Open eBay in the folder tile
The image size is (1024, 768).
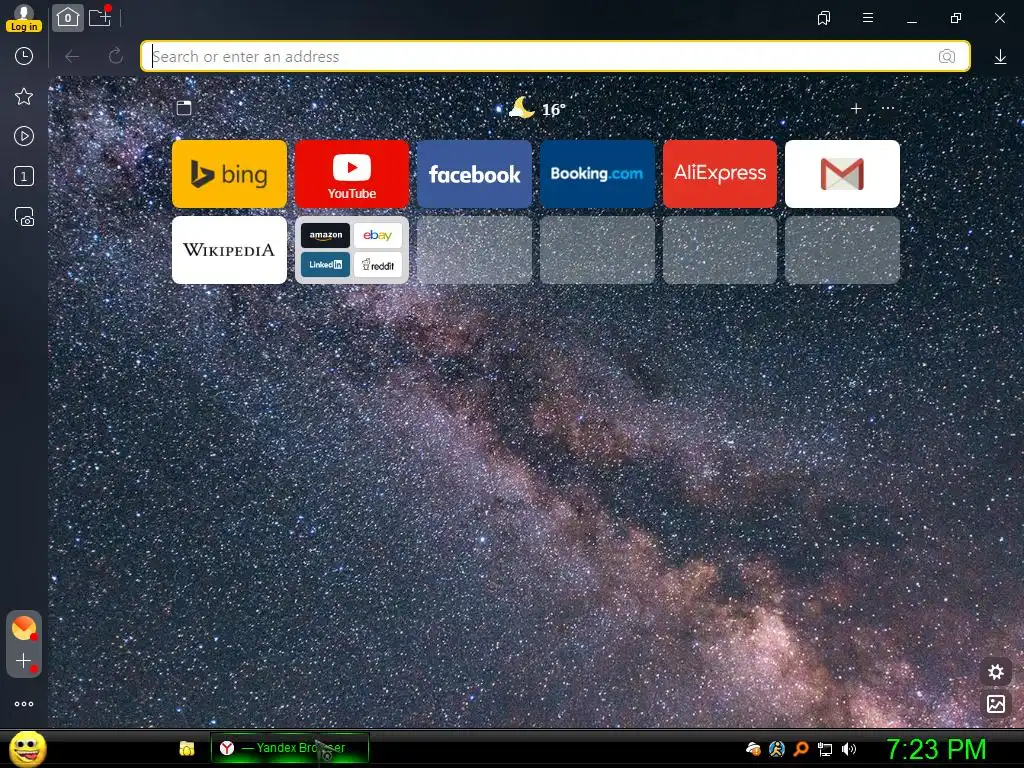click(x=377, y=235)
